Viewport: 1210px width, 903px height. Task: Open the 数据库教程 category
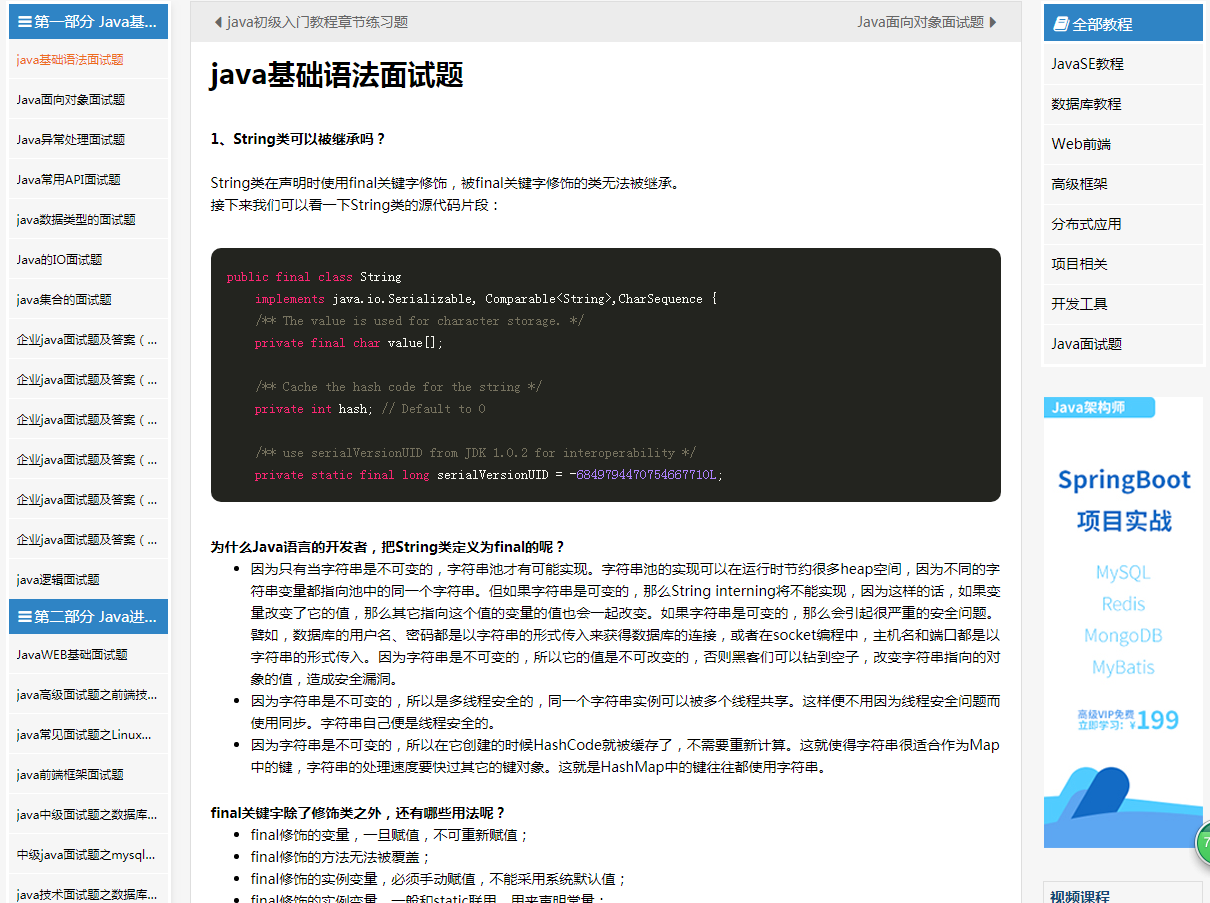click(1086, 104)
